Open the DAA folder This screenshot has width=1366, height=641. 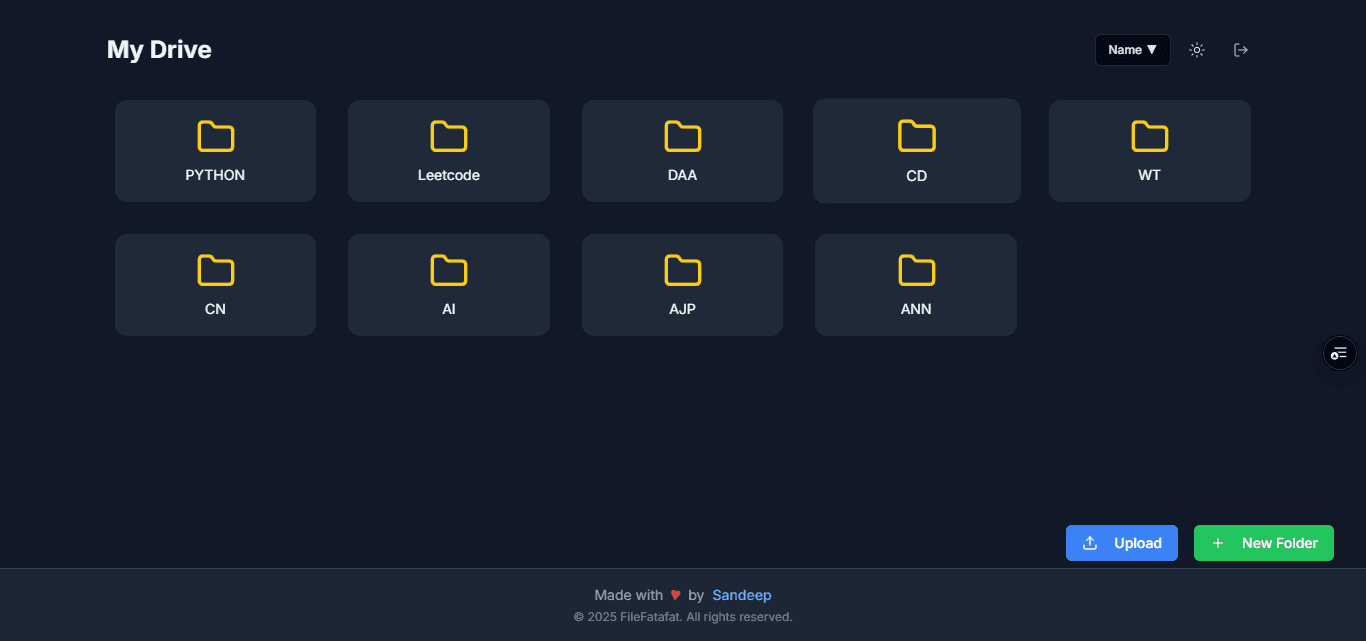point(682,150)
